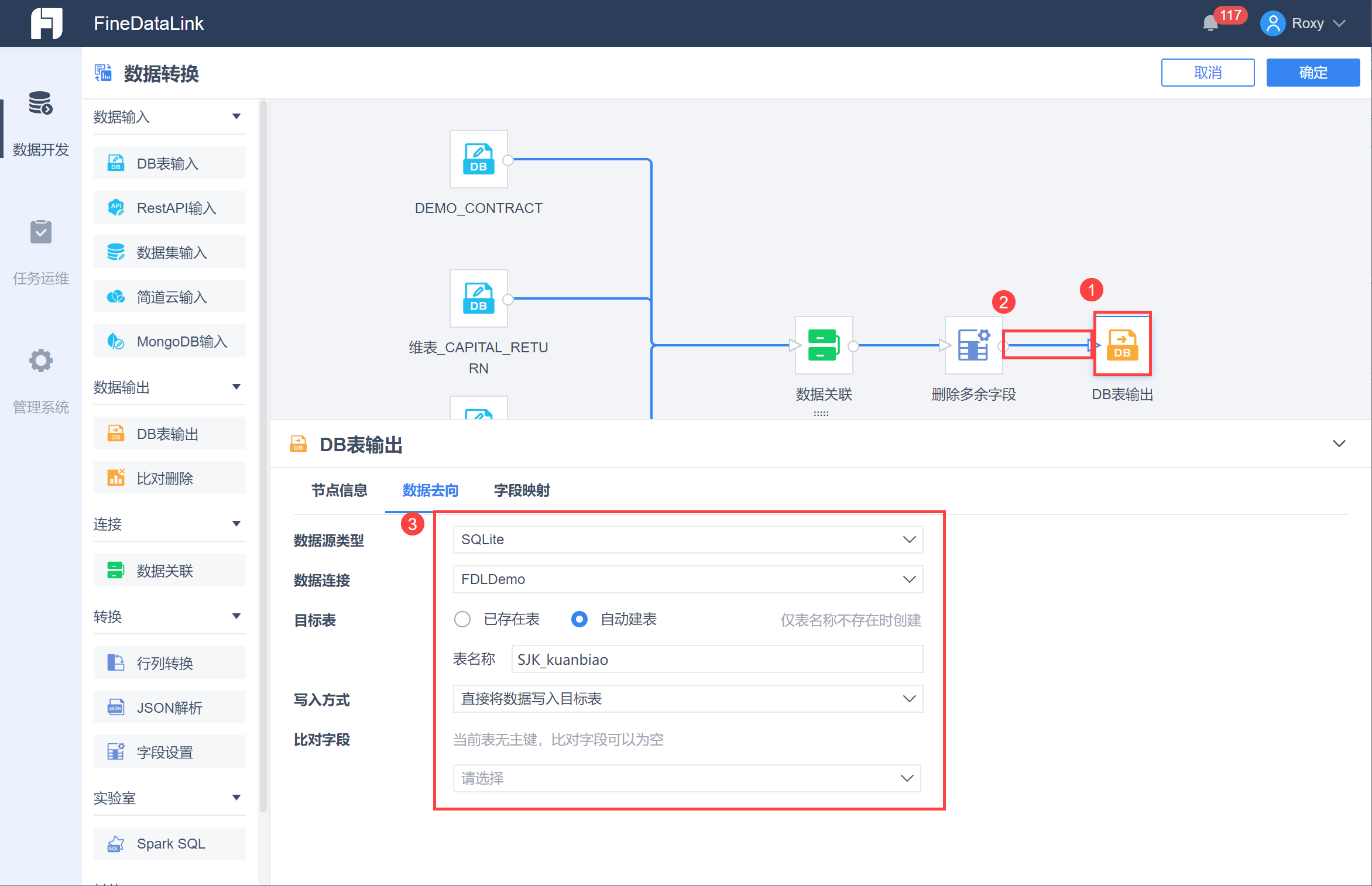
Task: Click the 表名称 input field
Action: coord(716,660)
